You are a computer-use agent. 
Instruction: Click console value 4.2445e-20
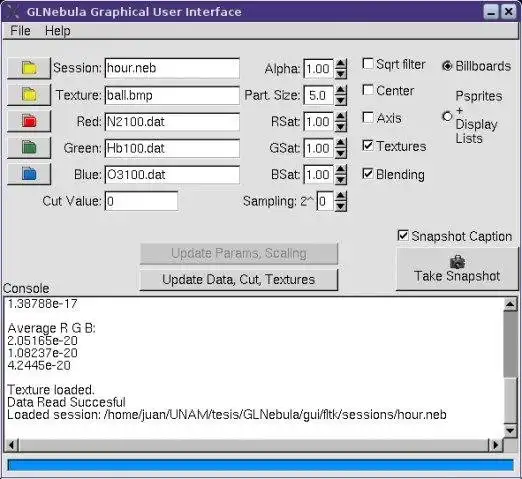39,365
